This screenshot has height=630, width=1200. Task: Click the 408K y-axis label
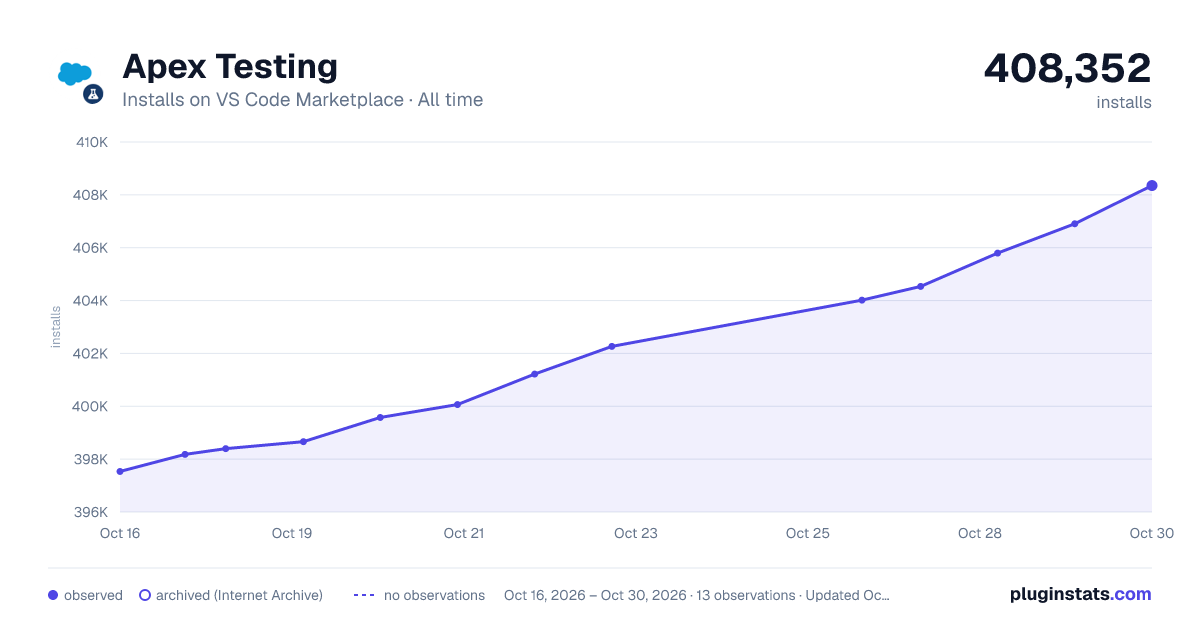pos(92,195)
